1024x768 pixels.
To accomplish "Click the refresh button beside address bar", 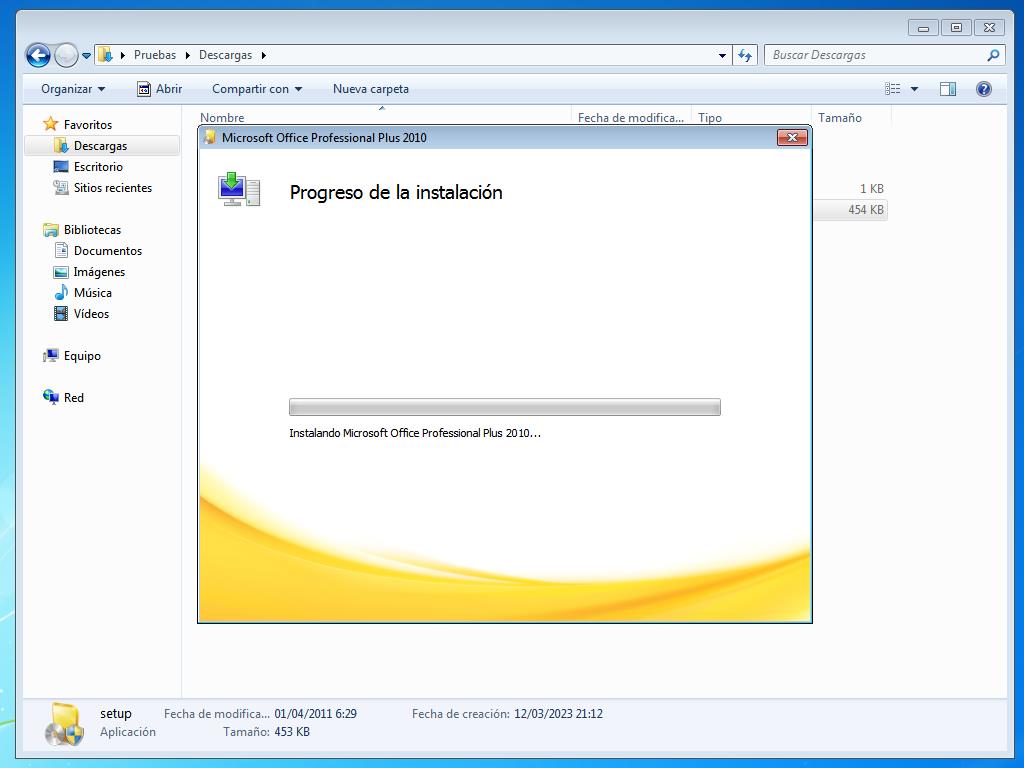I will coord(744,56).
